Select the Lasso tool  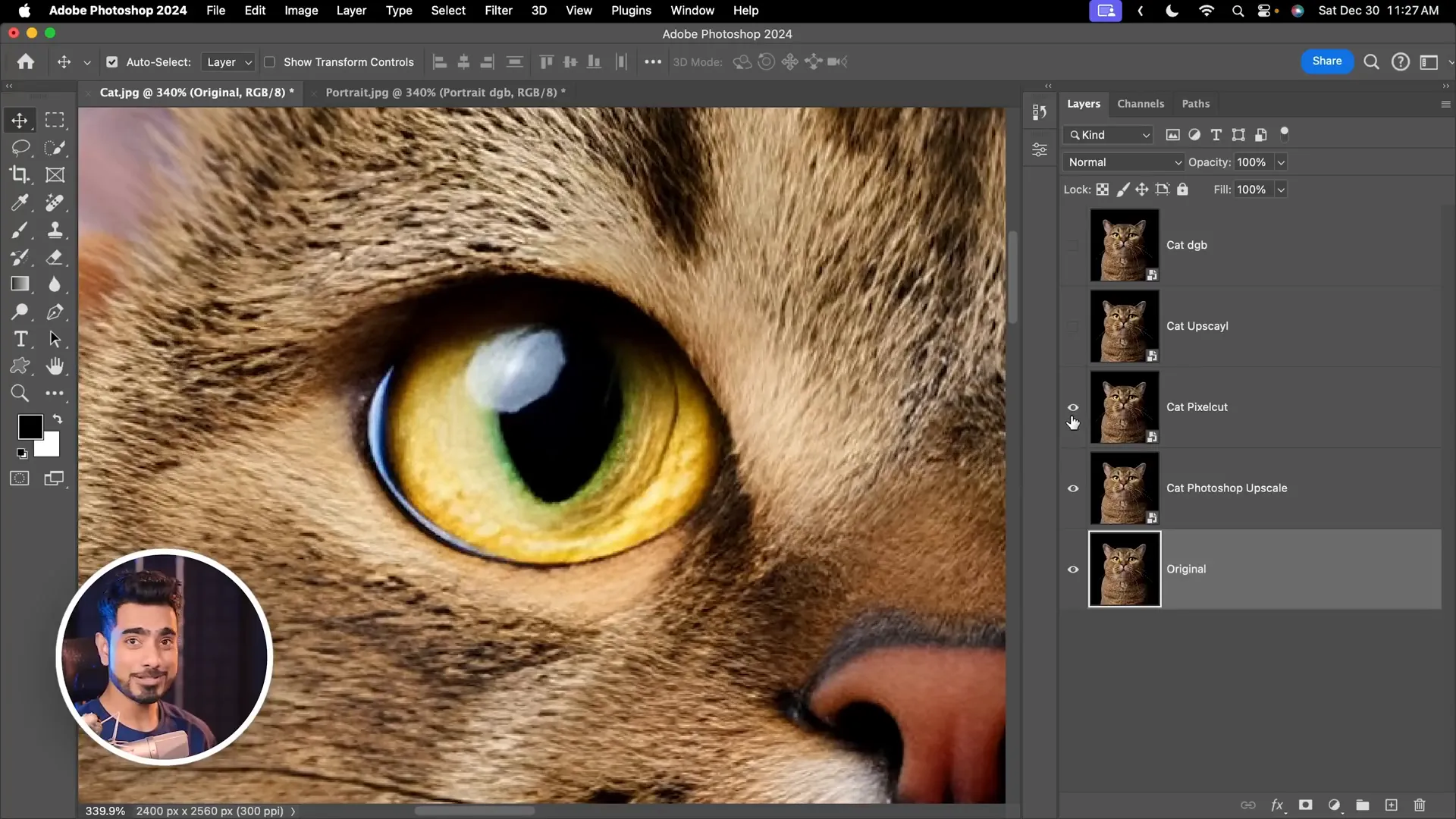click(20, 148)
